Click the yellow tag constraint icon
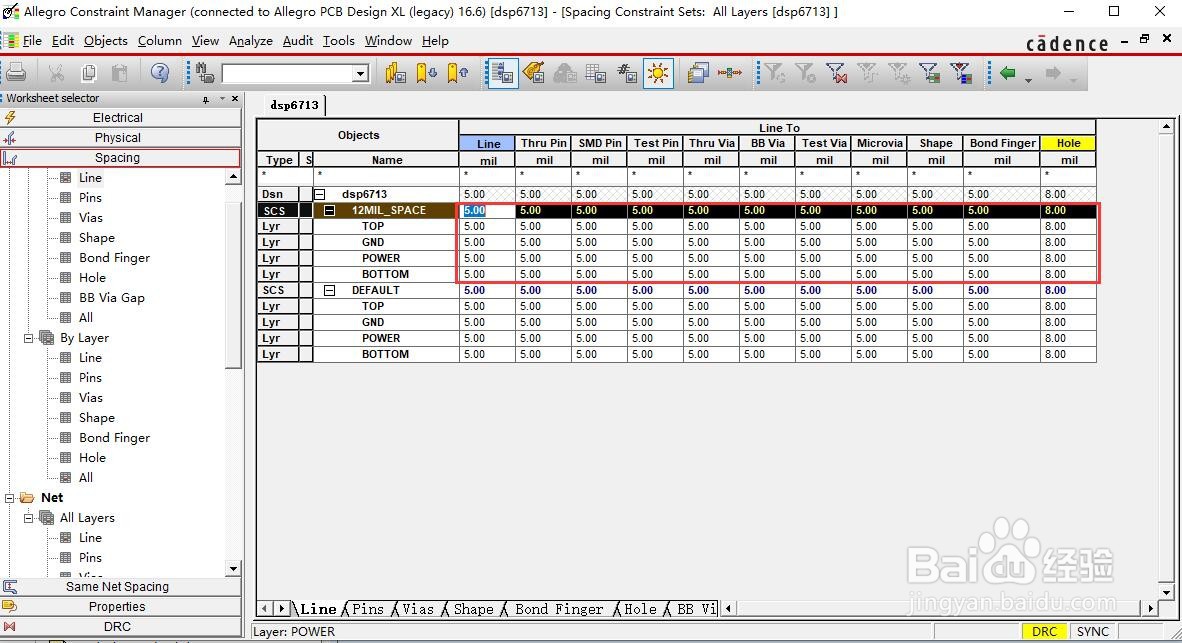Viewport: 1182px width, 643px height. coord(534,72)
